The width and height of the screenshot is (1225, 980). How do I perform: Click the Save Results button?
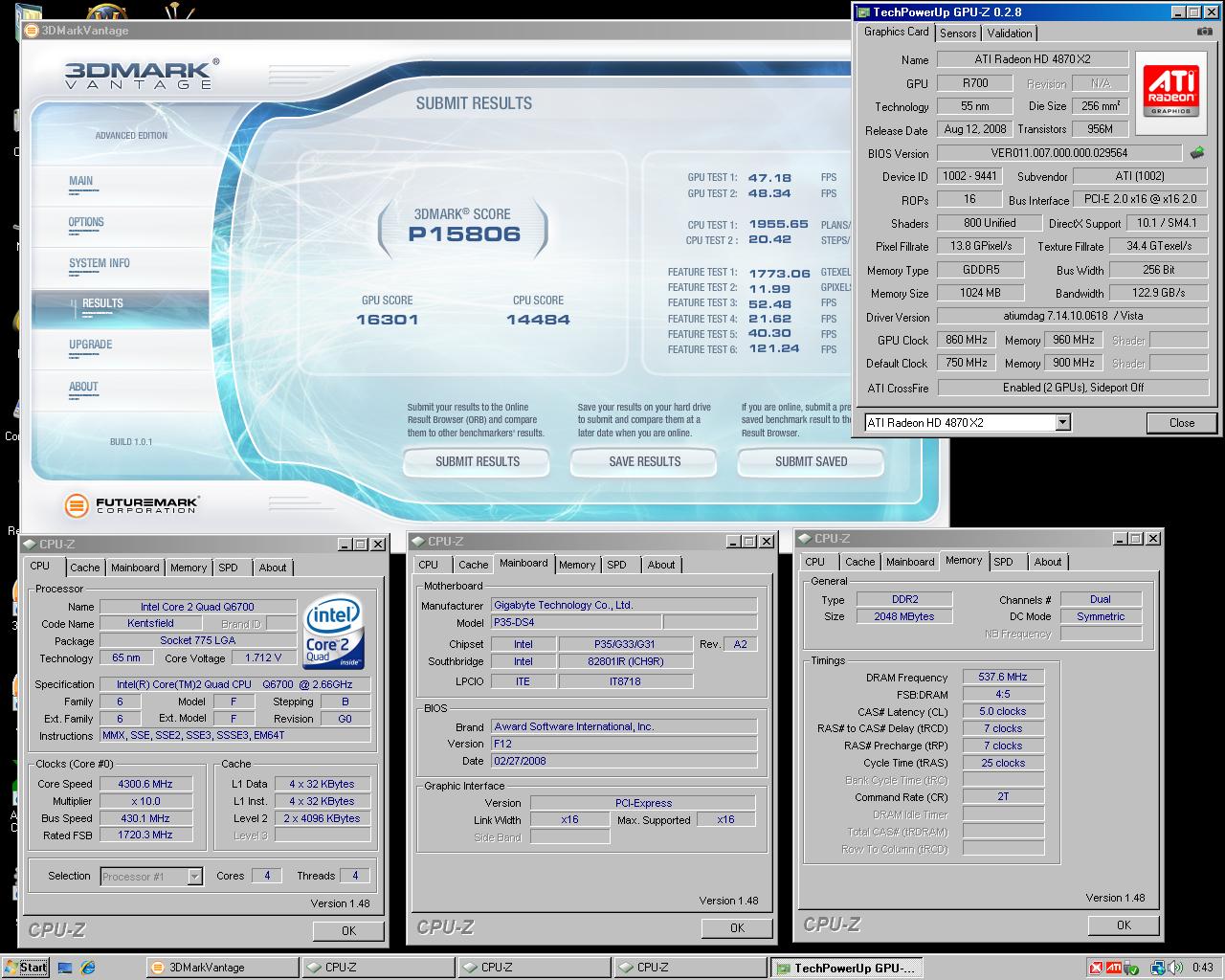pos(644,461)
